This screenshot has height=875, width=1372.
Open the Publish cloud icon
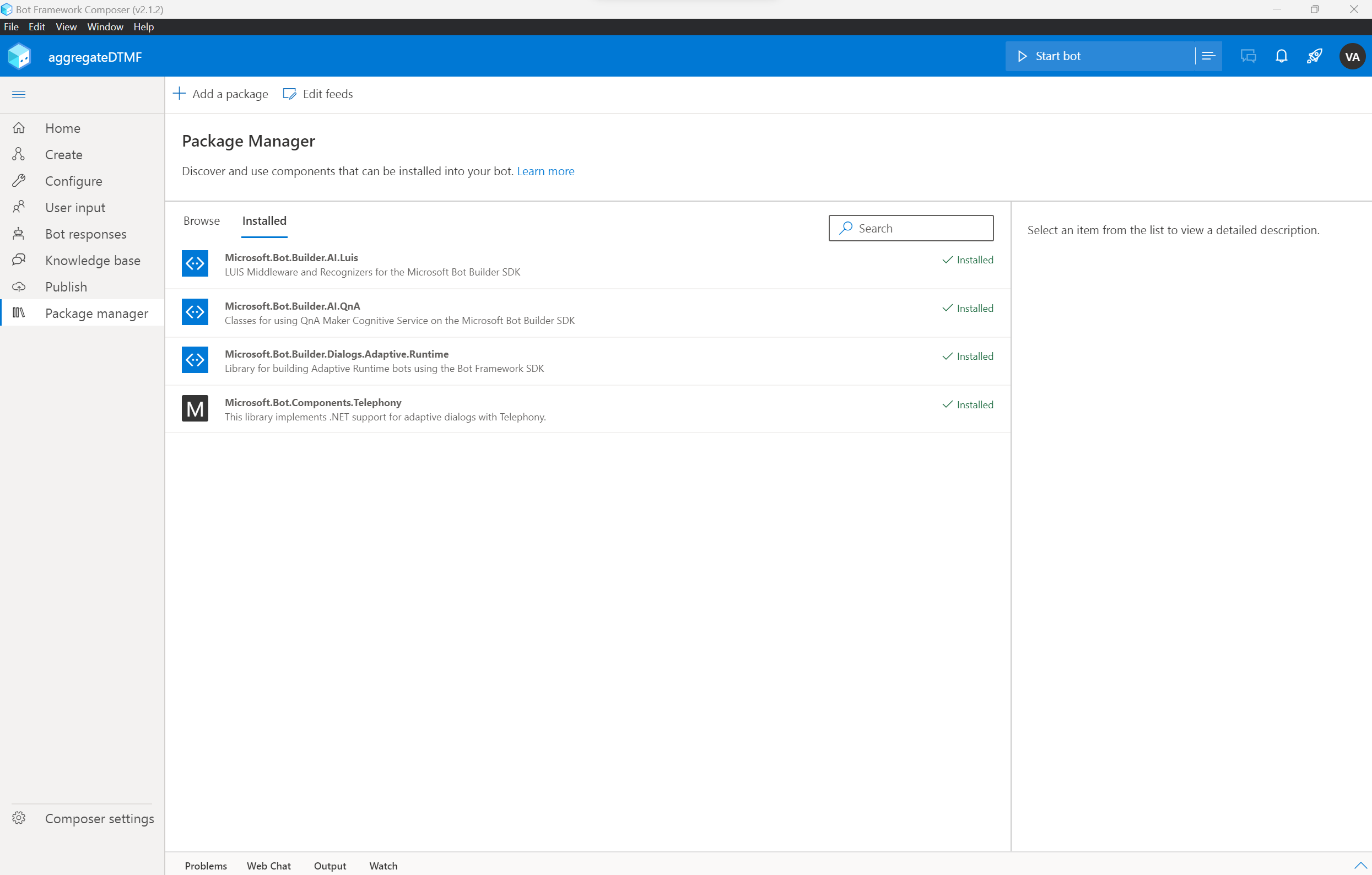[x=19, y=287]
